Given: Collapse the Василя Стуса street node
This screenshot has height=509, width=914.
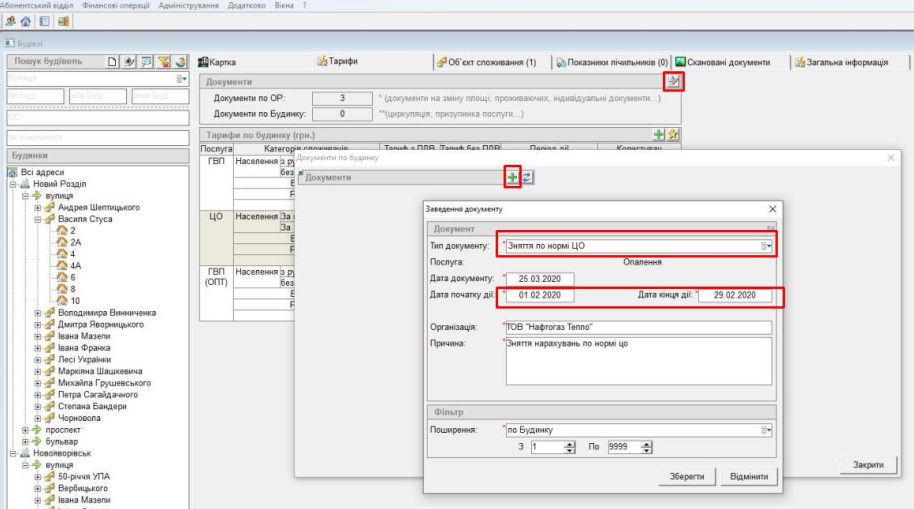Looking at the screenshot, I should tap(38, 219).
